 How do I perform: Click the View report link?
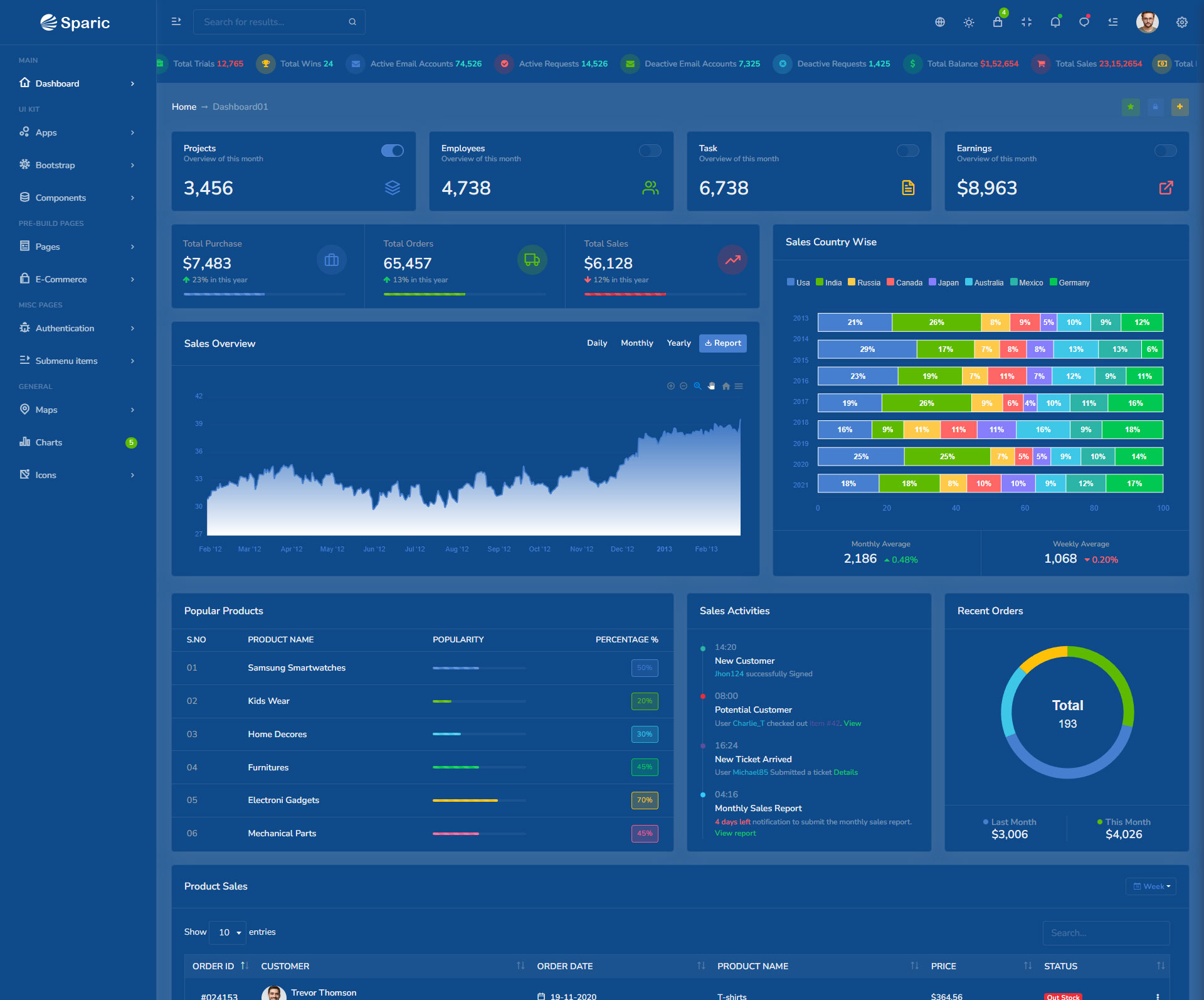pos(735,833)
